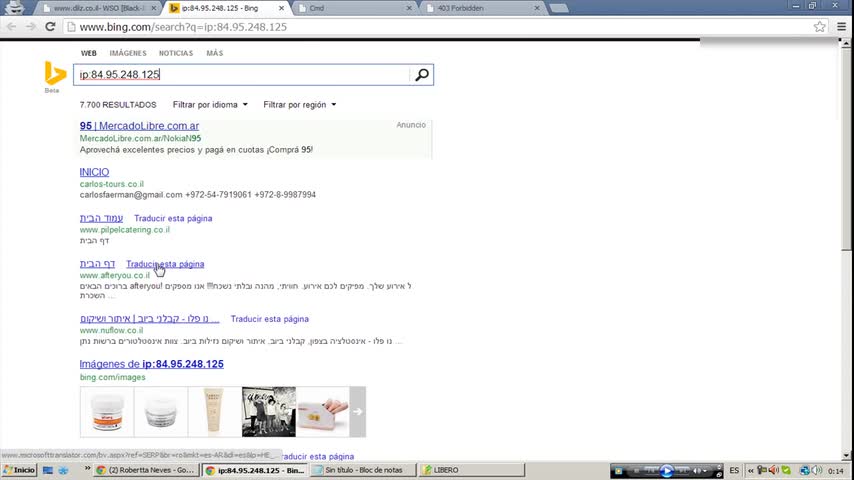Viewport: 854px width, 480px height.
Task: Translate the afteryou.co.il result page
Action: (165, 264)
